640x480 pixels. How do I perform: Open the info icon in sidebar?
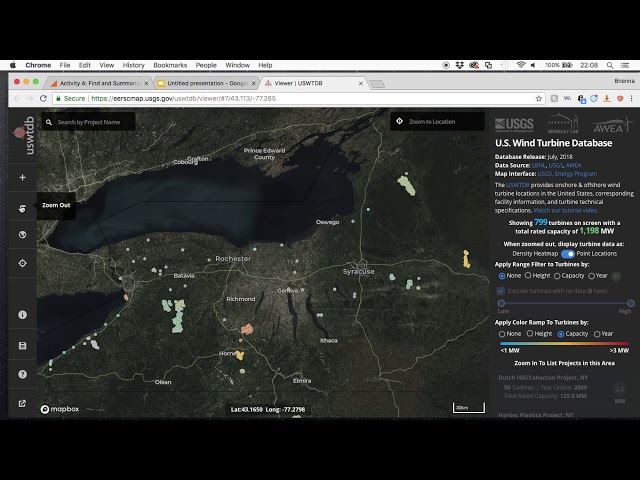[22, 315]
